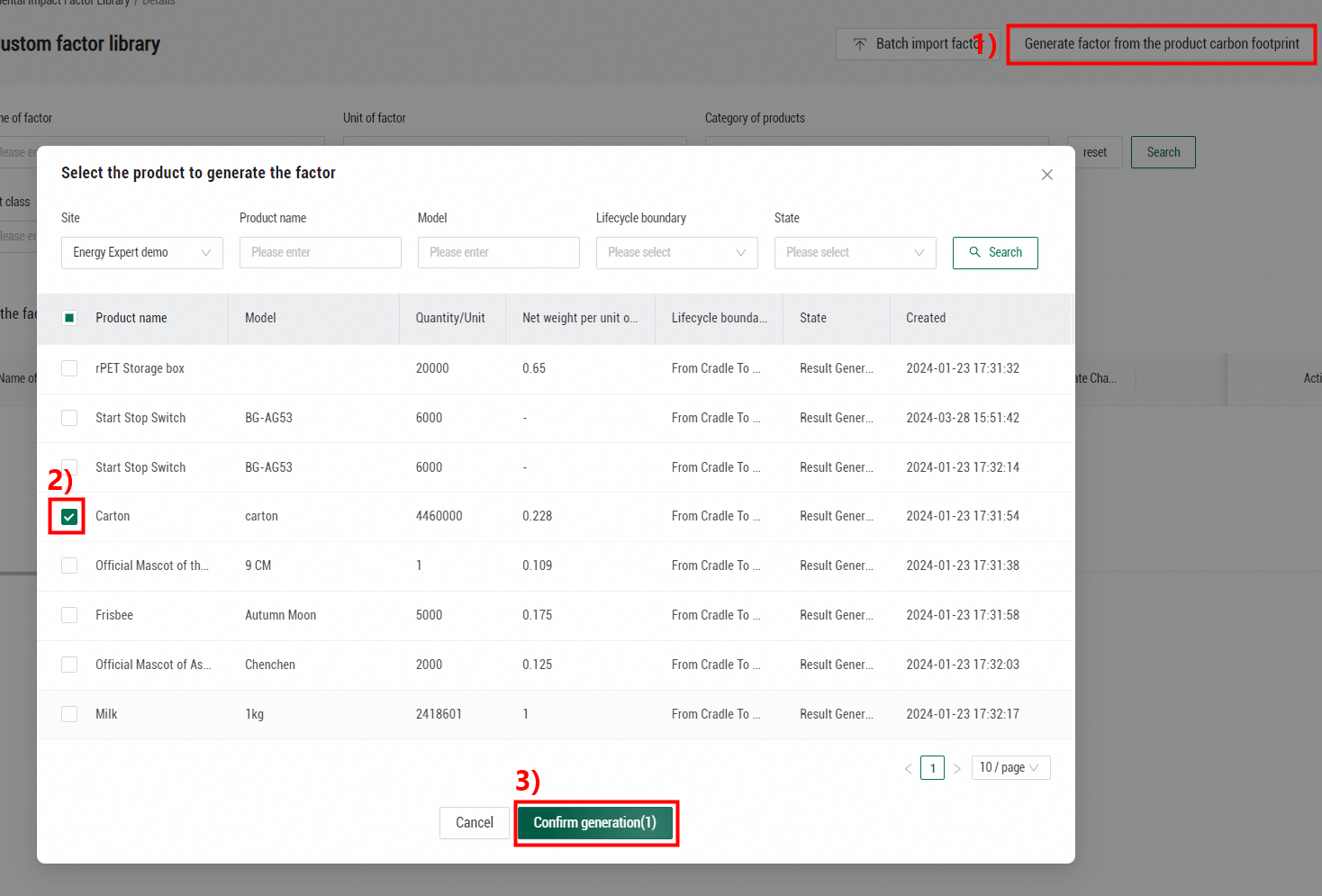The height and width of the screenshot is (896, 1322).
Task: Check the Start Stop Switch row created 17:32:14
Action: click(69, 467)
